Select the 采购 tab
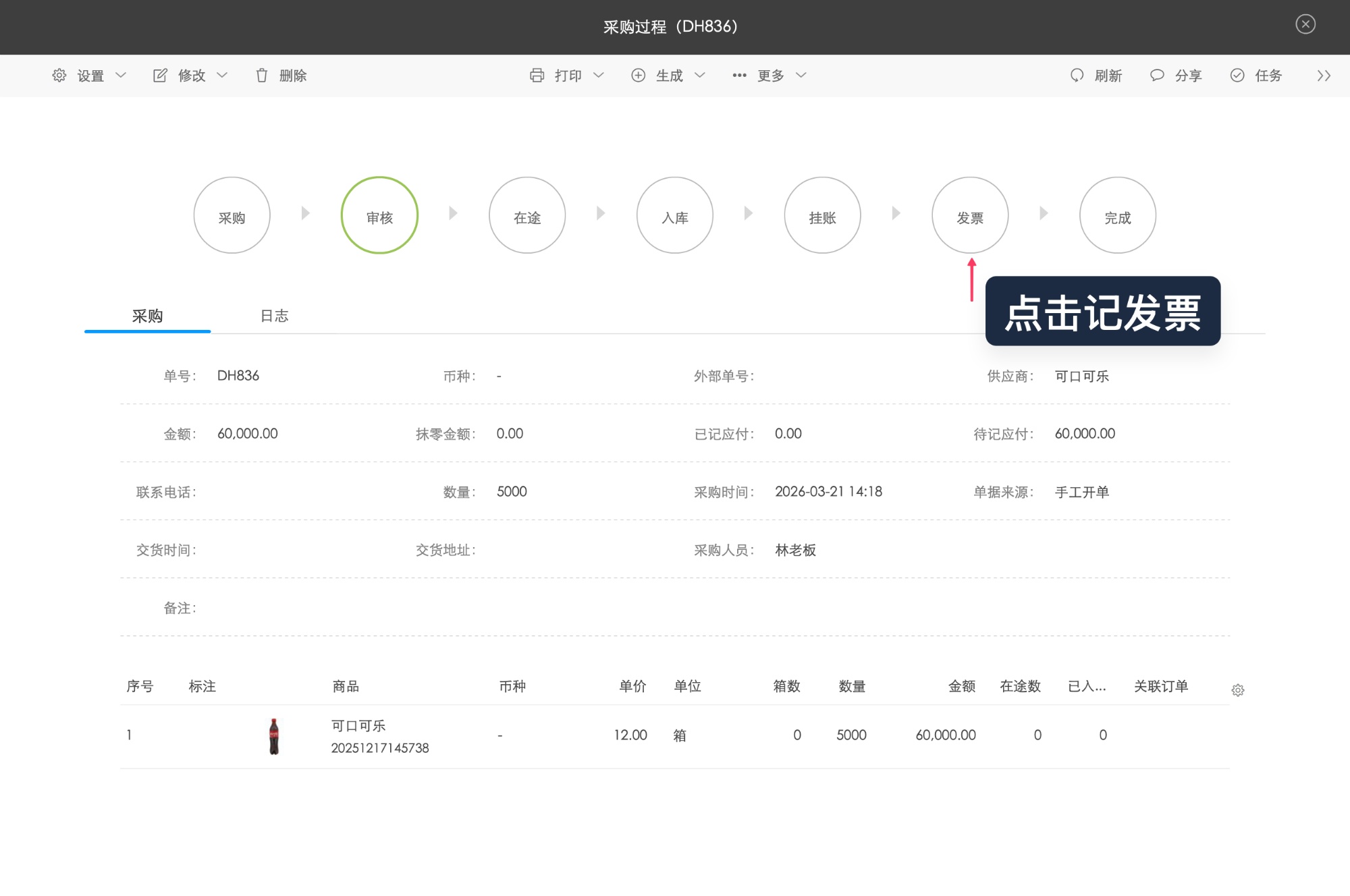 [x=146, y=316]
